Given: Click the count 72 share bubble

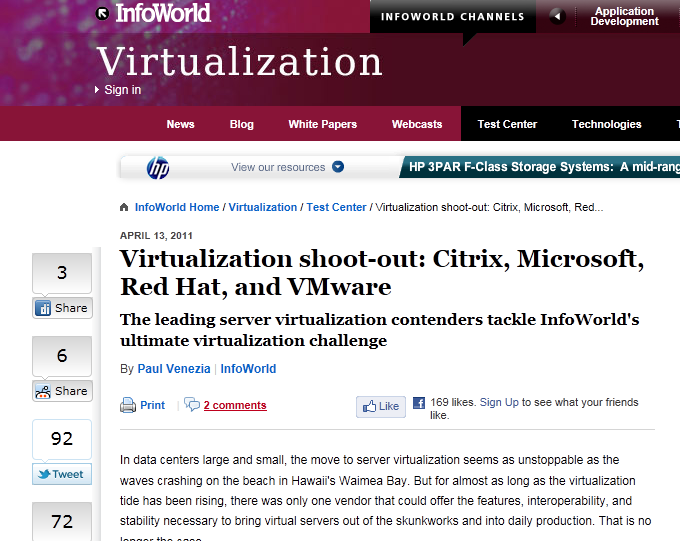Looking at the screenshot, I should click(x=62, y=521).
